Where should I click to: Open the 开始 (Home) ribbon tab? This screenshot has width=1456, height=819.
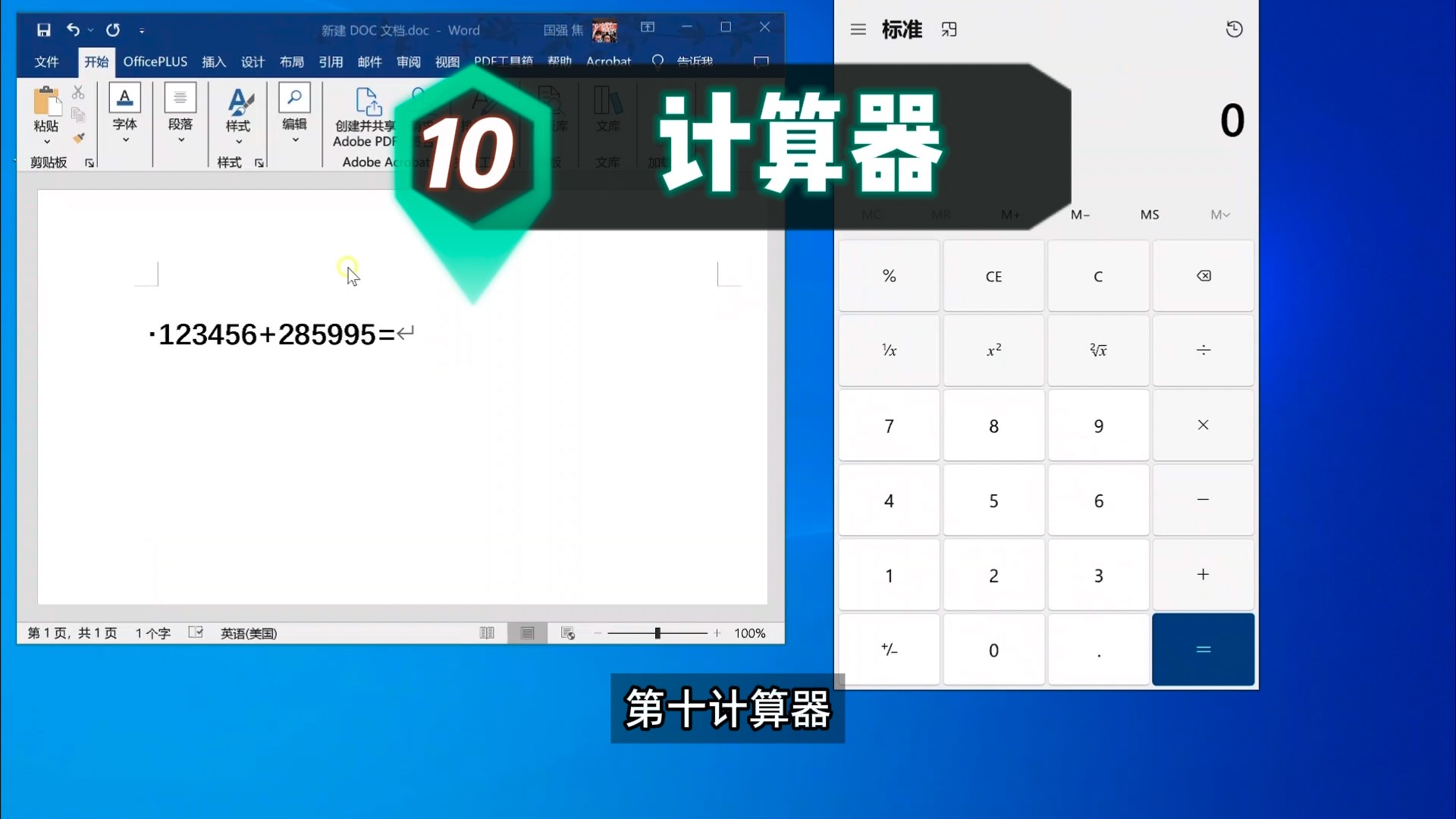[96, 62]
